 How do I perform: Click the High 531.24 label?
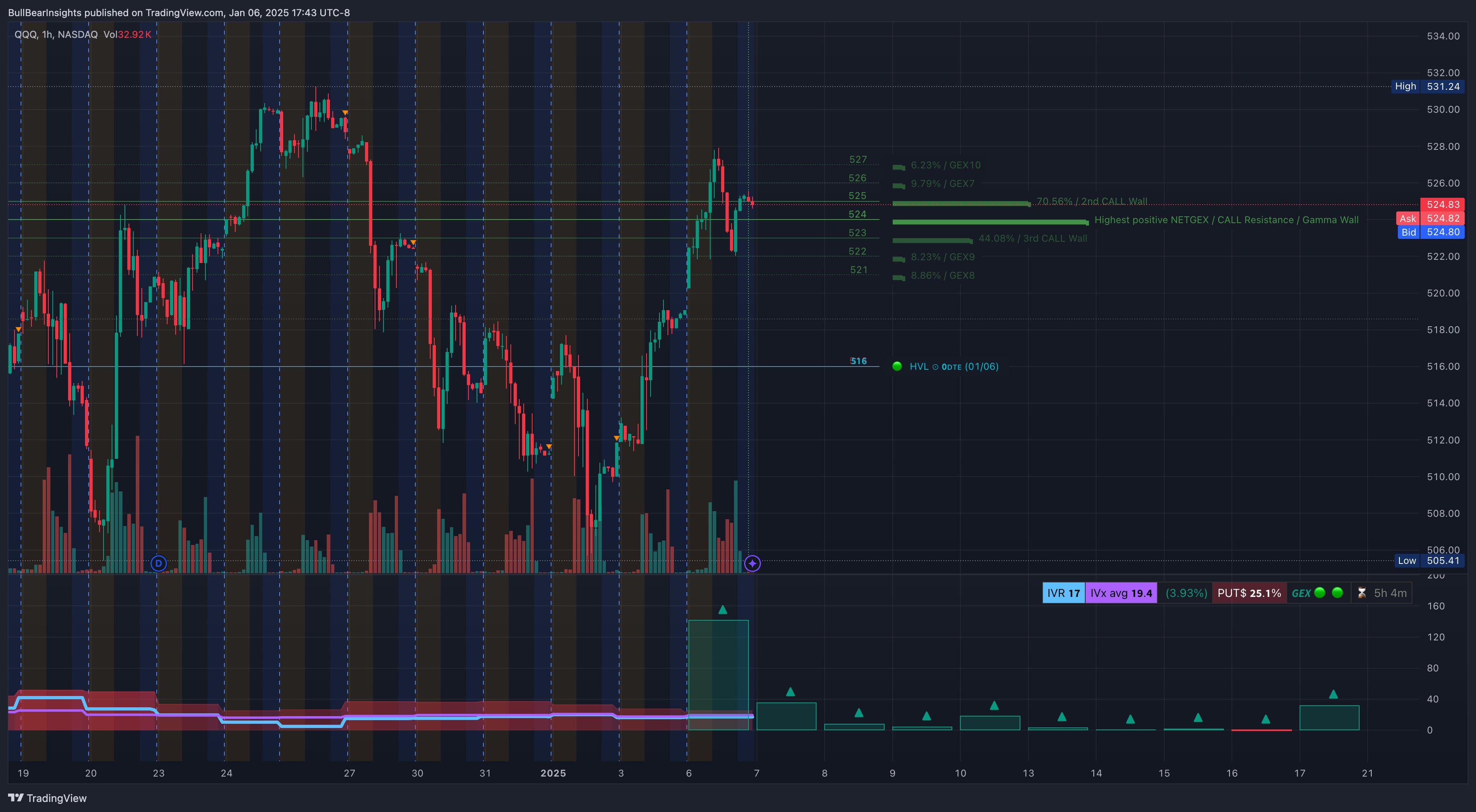pos(1427,87)
